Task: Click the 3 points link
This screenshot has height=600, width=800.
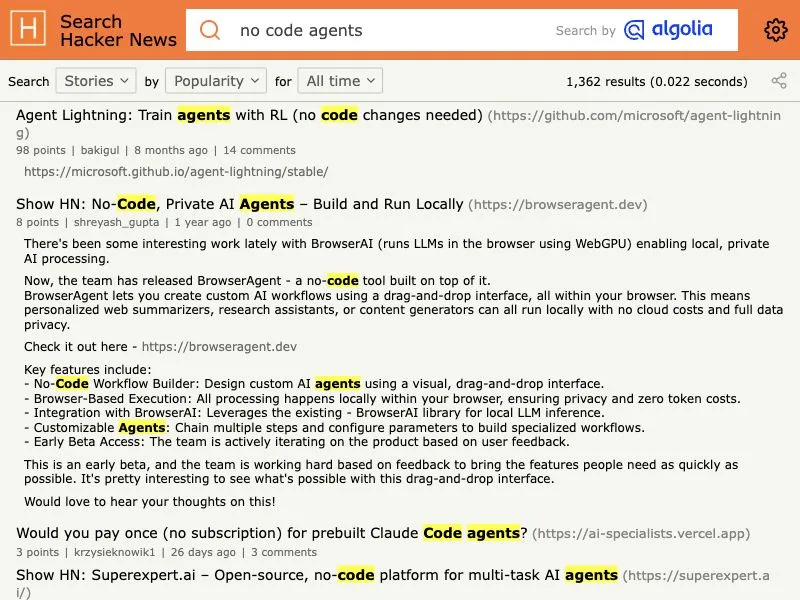Action: (x=37, y=552)
